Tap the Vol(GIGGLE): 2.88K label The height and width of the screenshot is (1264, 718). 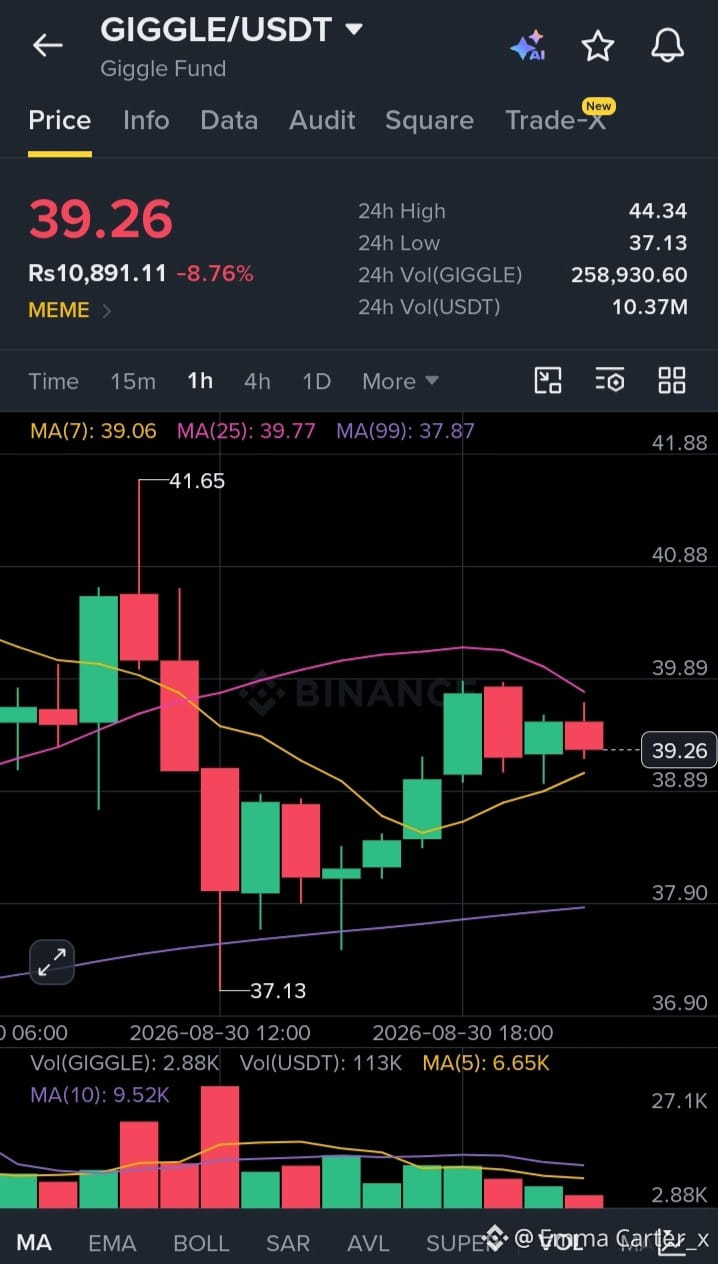pos(125,1063)
